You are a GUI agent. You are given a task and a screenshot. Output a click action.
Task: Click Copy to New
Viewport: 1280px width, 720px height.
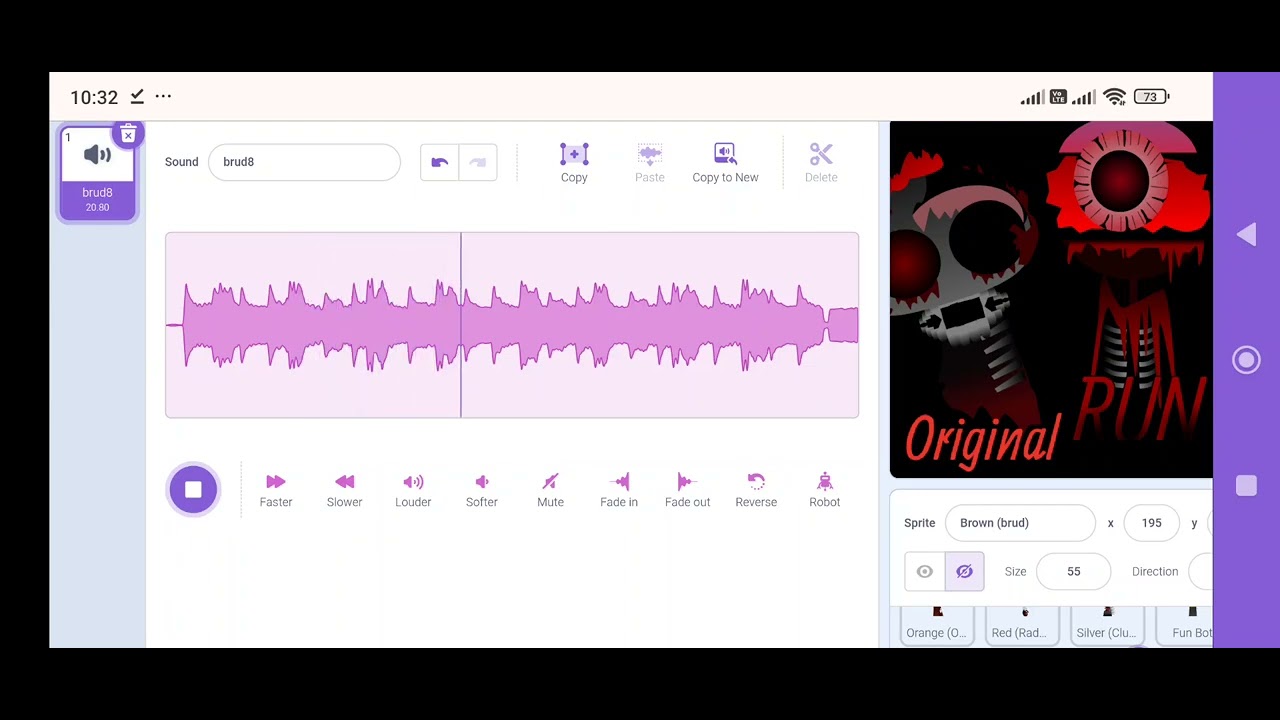coord(725,163)
